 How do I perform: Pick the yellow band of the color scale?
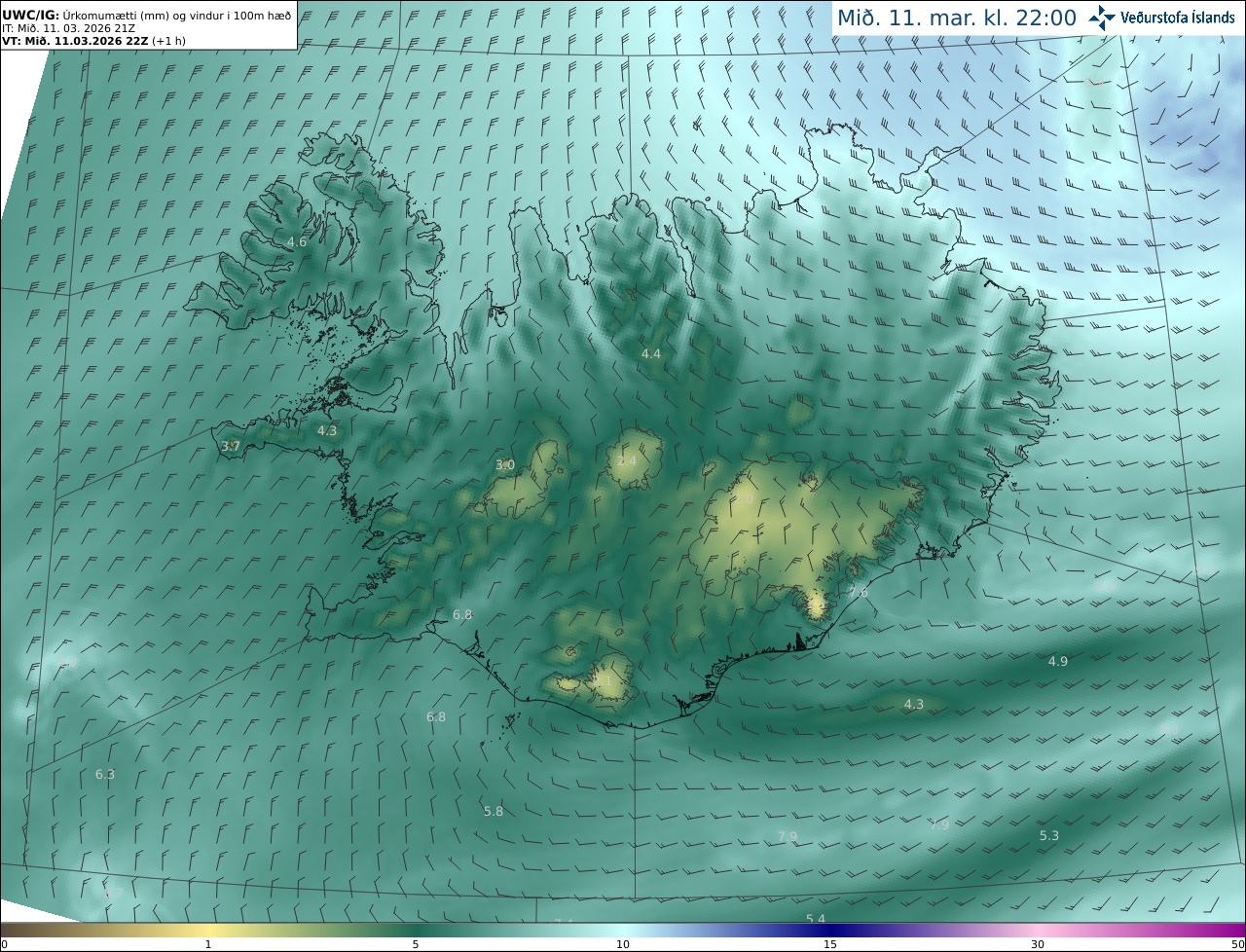tap(209, 930)
